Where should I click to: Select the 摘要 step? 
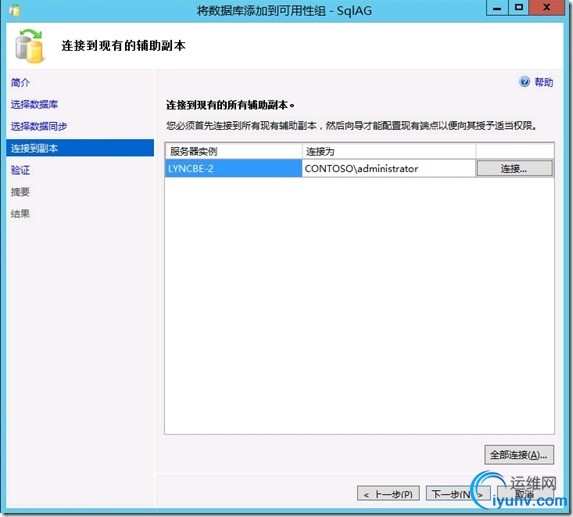coord(20,192)
